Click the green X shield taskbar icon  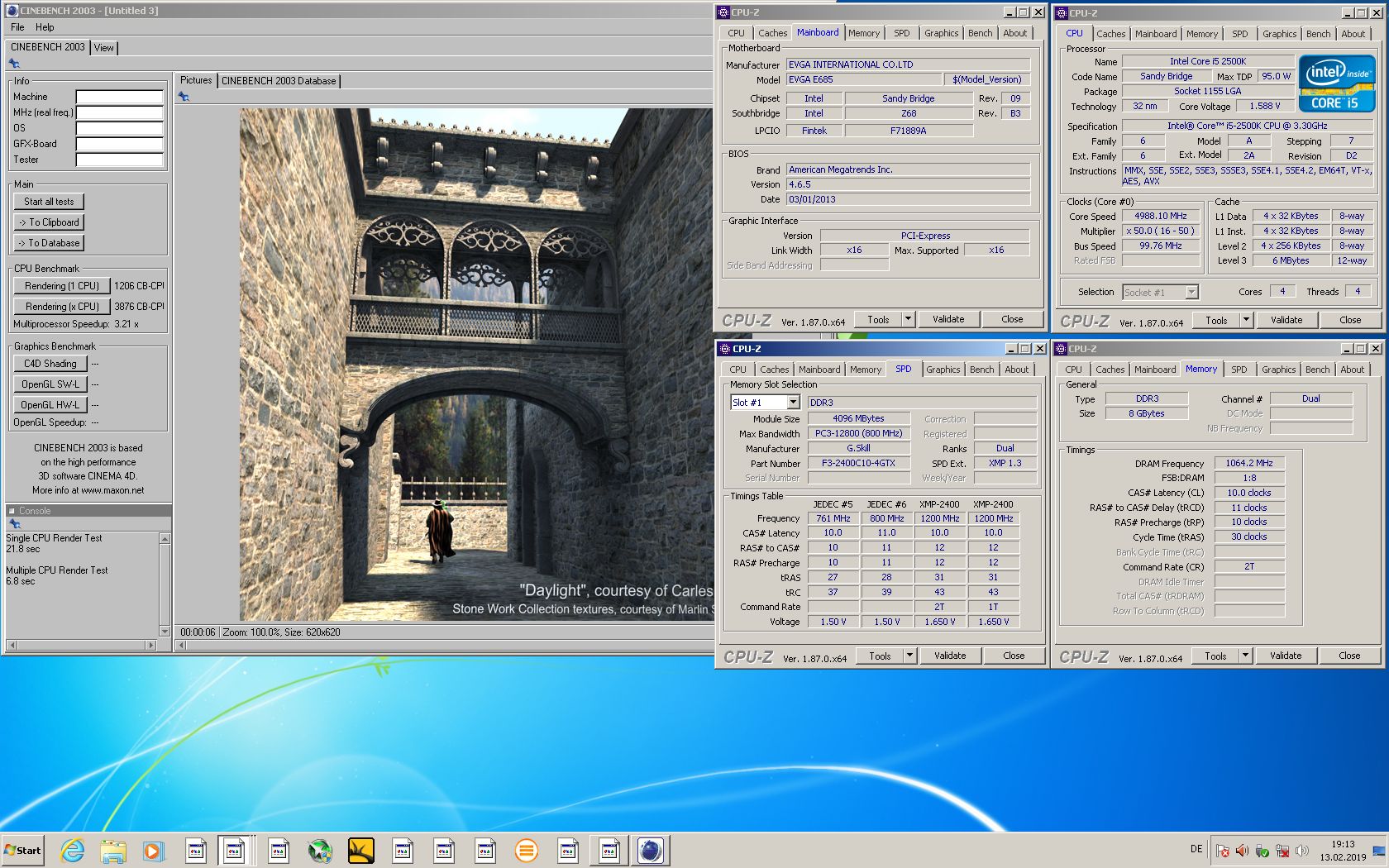click(320, 850)
